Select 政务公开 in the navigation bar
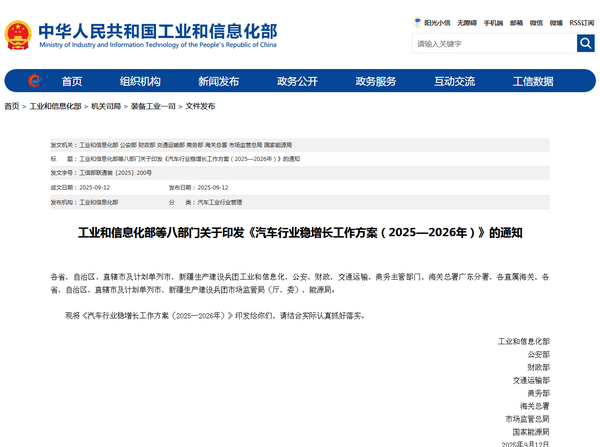This screenshot has height=447, width=600. tap(297, 81)
